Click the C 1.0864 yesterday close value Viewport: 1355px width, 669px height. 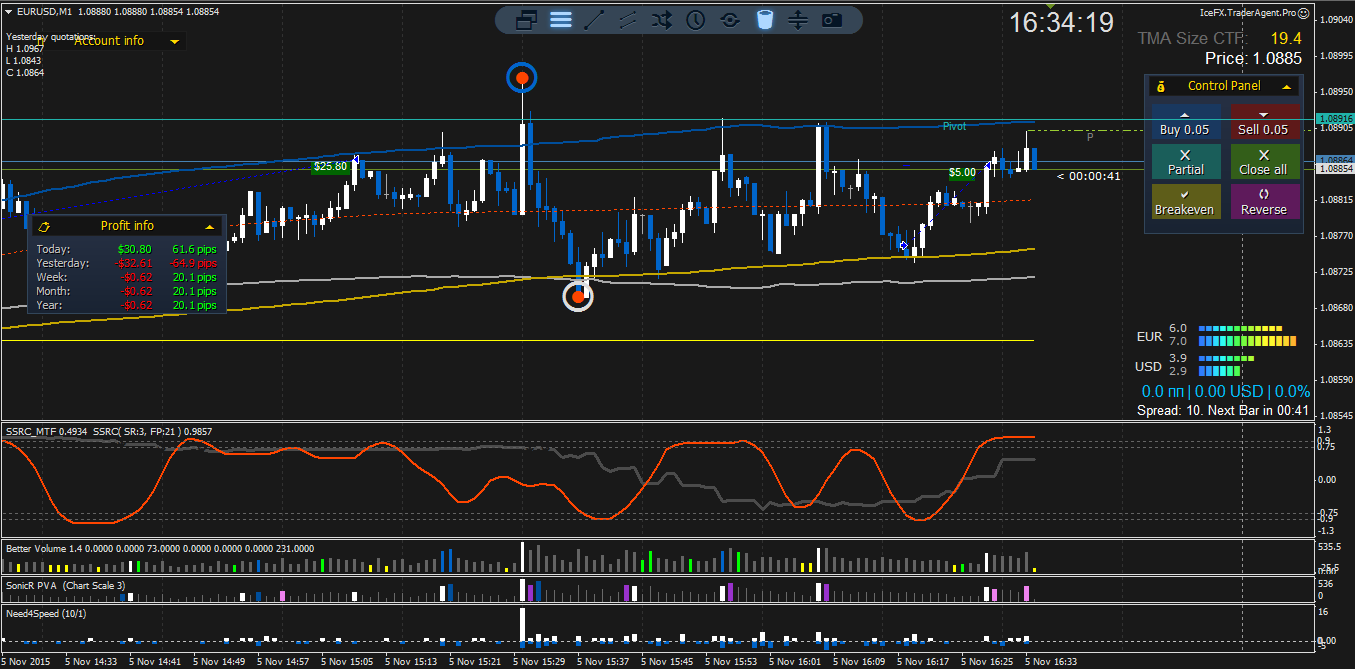(x=24, y=72)
